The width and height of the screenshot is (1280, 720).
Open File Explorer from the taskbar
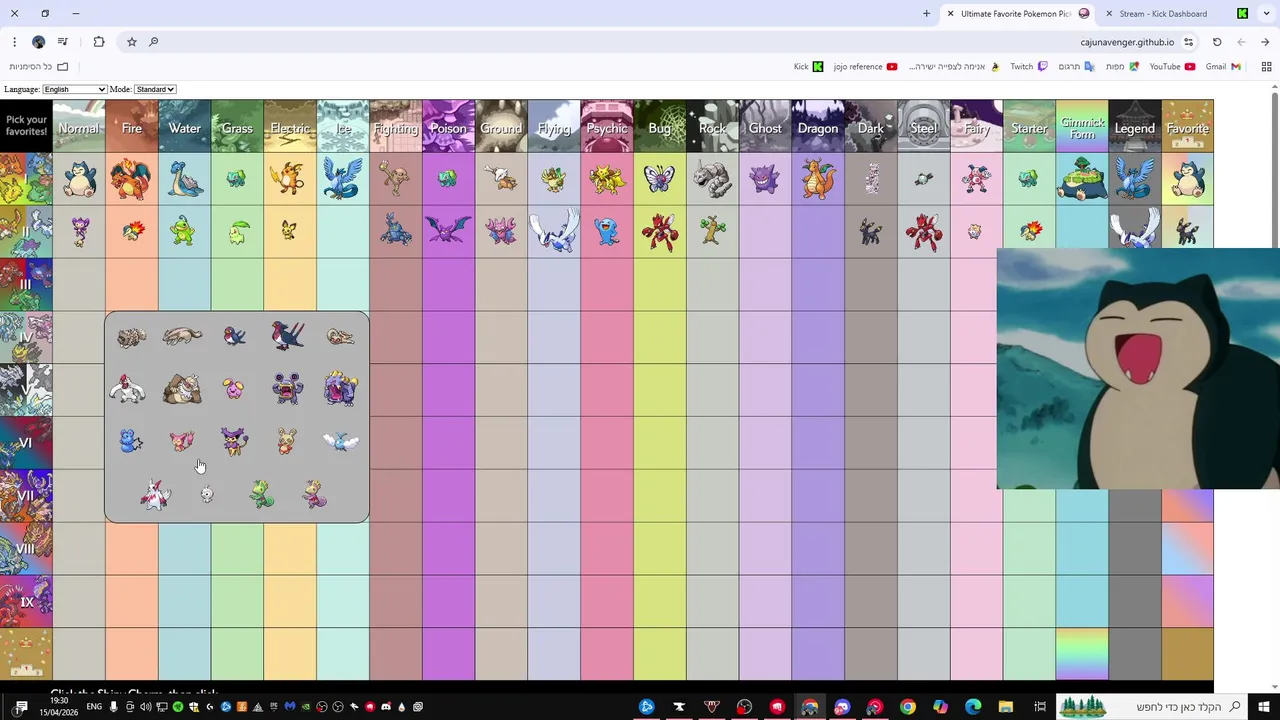[x=1006, y=707]
